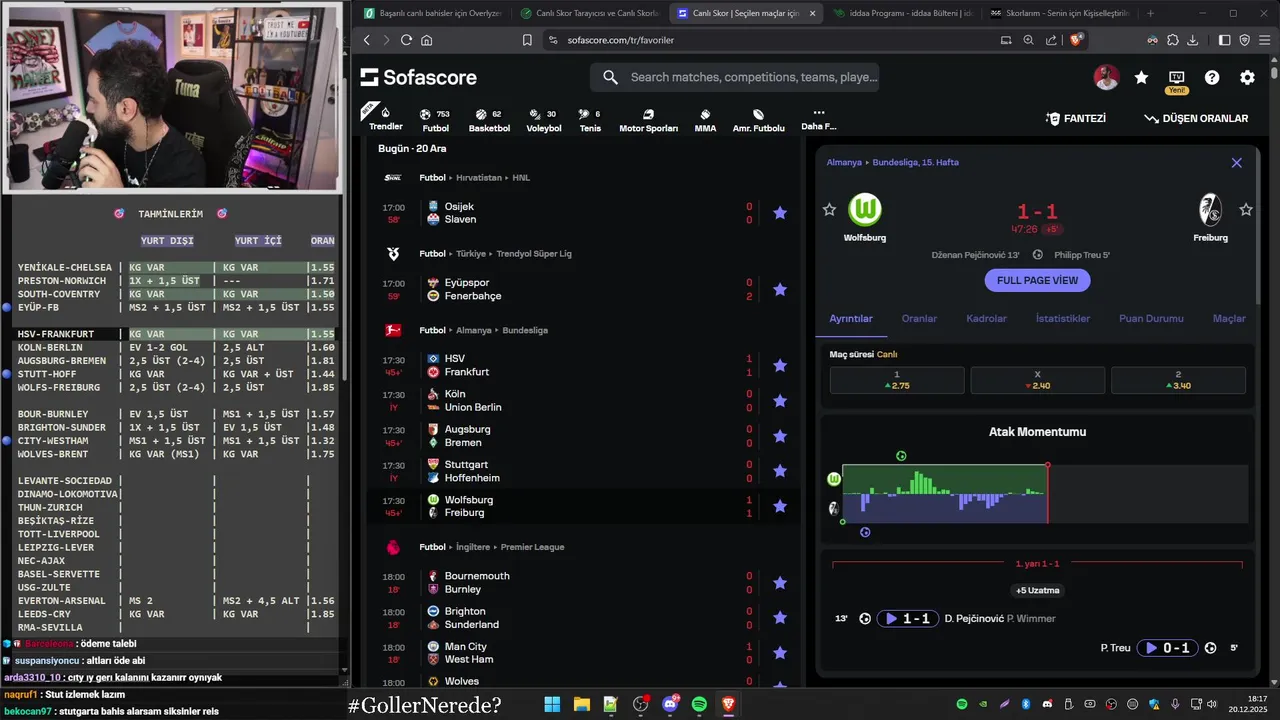The width and height of the screenshot is (1280, 720).
Task: Click the sofascore.com address bar
Action: (x=620, y=40)
